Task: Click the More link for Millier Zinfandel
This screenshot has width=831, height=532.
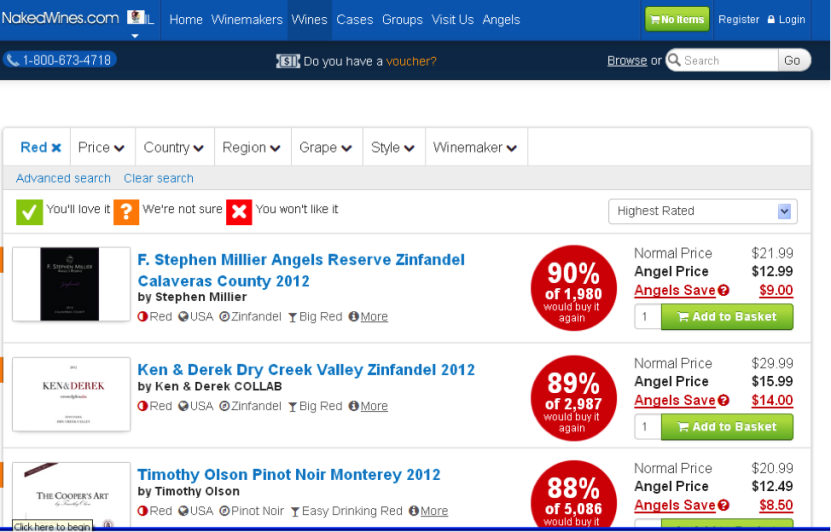Action: pyautogui.click(x=374, y=317)
